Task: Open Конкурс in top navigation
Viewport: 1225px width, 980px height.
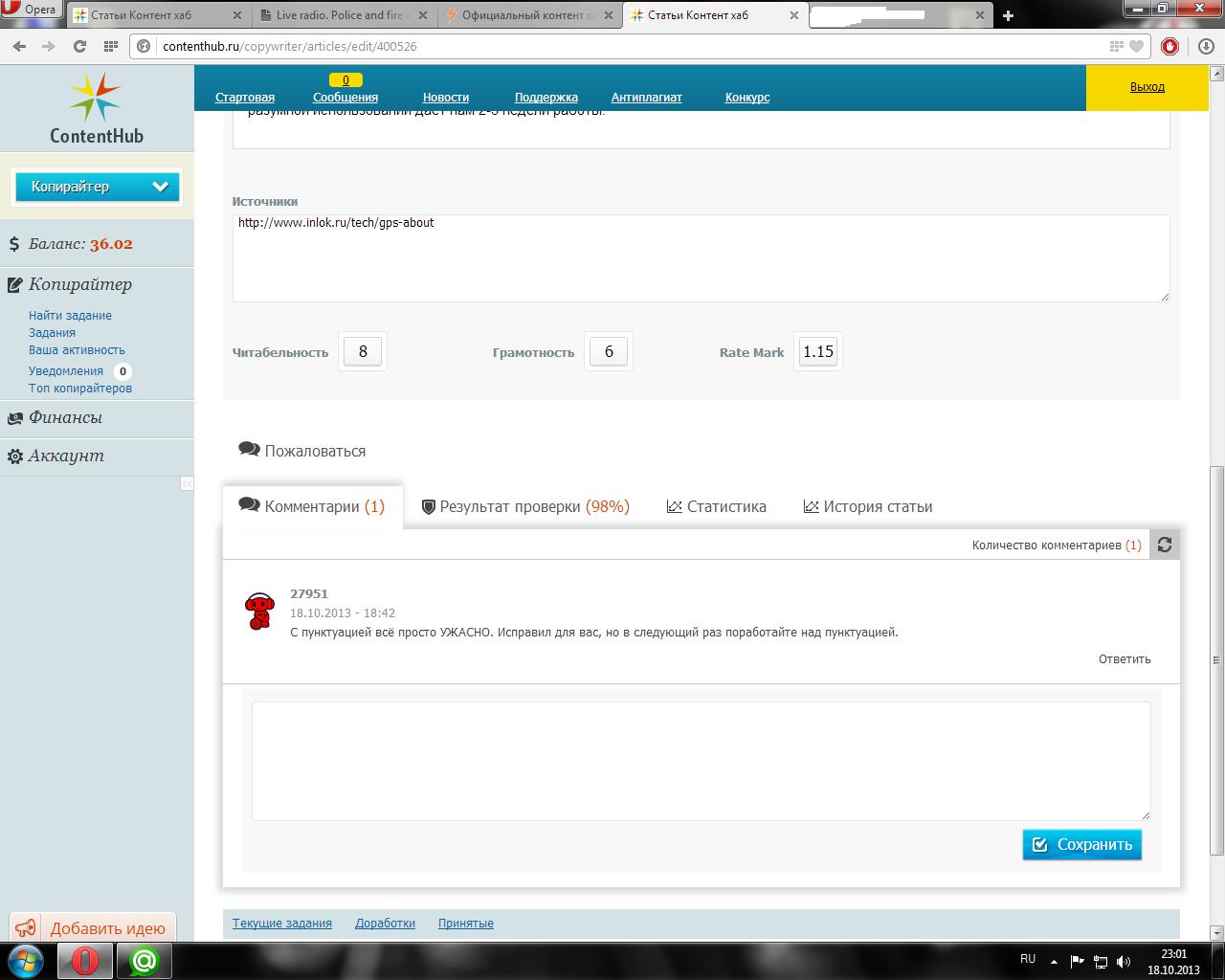Action: pos(747,97)
